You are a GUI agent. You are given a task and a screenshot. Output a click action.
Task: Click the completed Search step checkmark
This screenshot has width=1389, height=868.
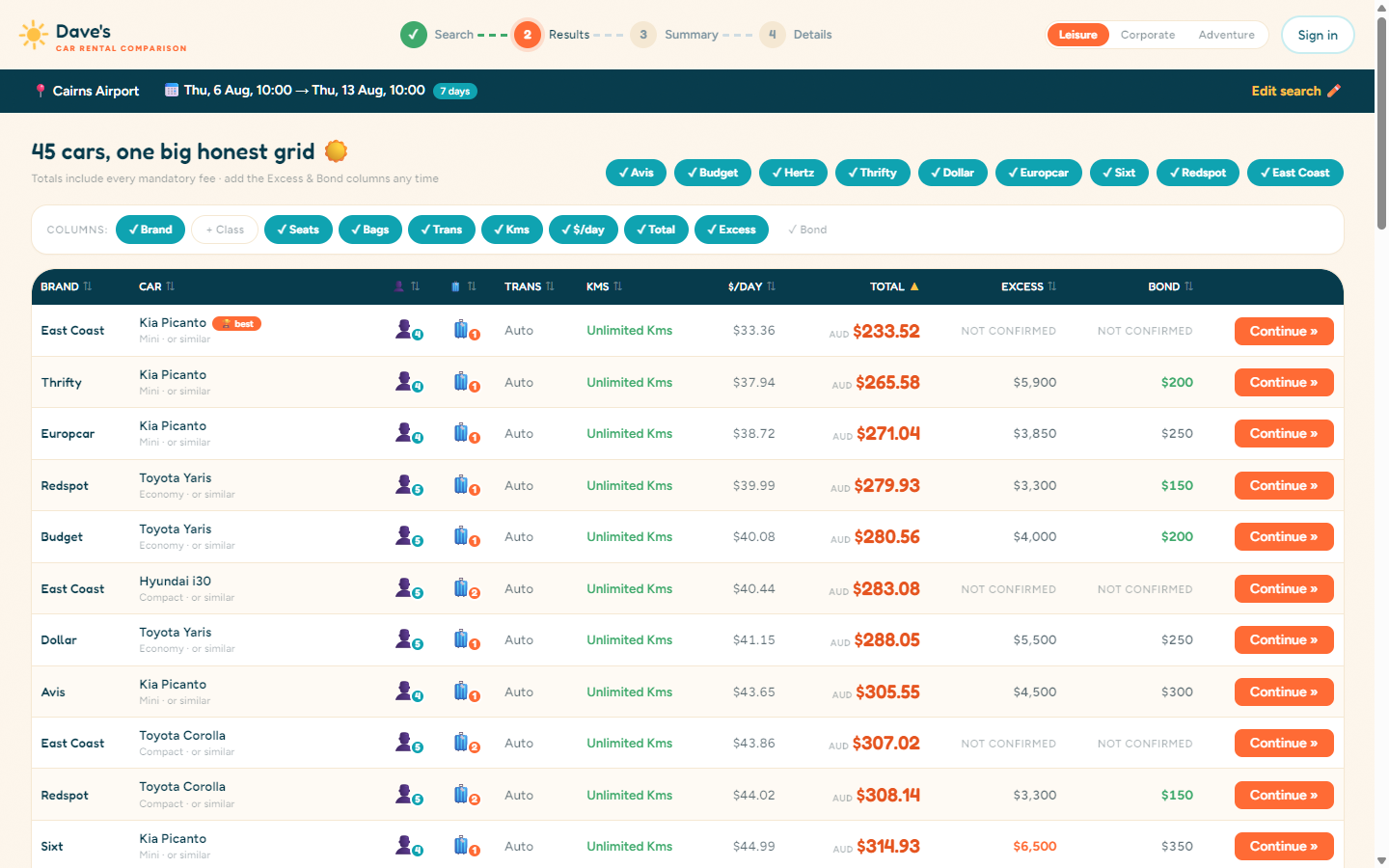(413, 35)
